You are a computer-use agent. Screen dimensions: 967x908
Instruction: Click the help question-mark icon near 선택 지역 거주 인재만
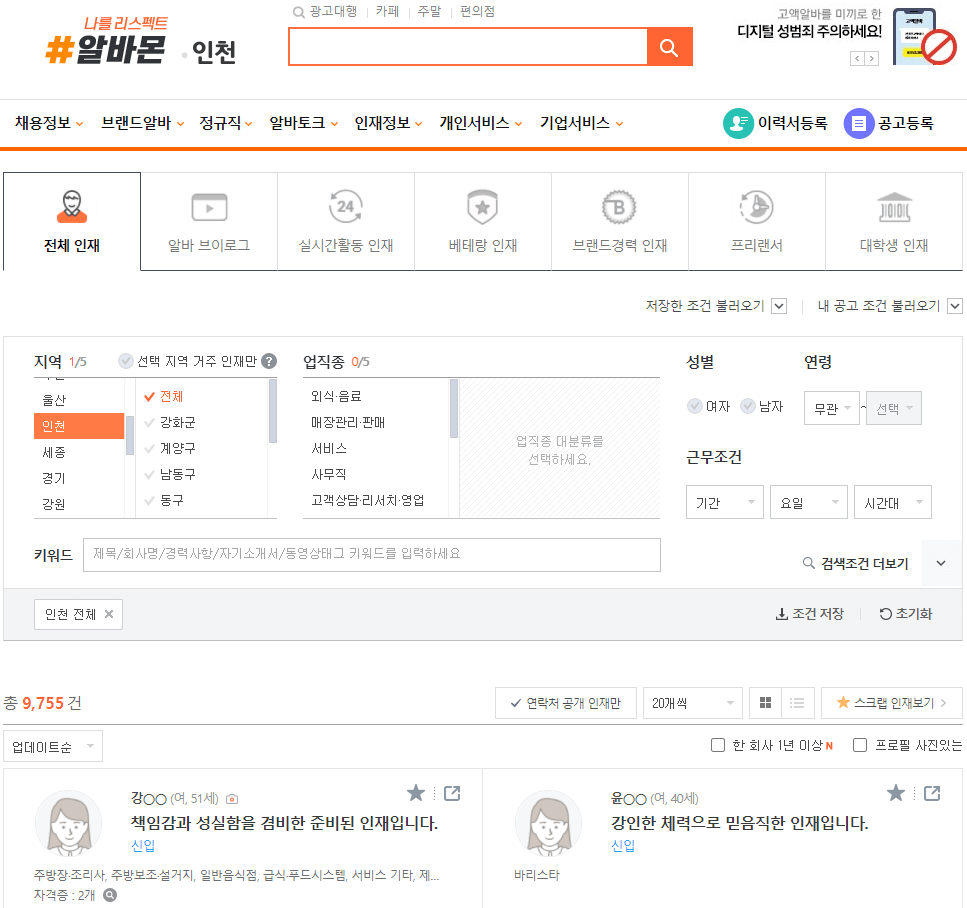coord(267,362)
